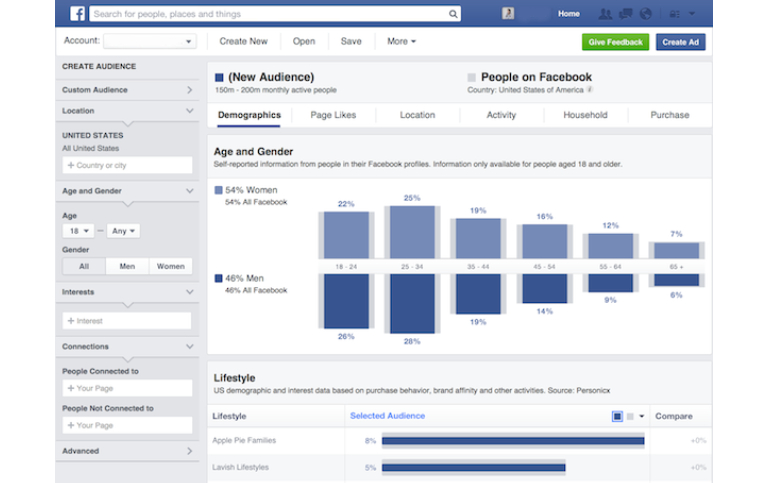
Task: Switch to the Page Likes tab
Action: (333, 115)
